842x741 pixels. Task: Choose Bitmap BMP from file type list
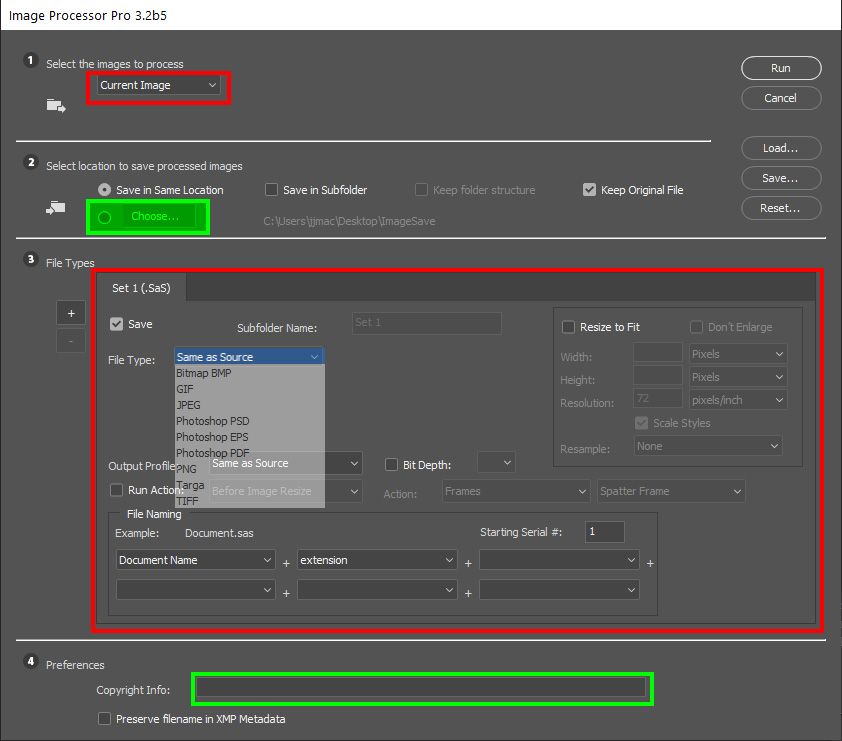click(x=250, y=373)
